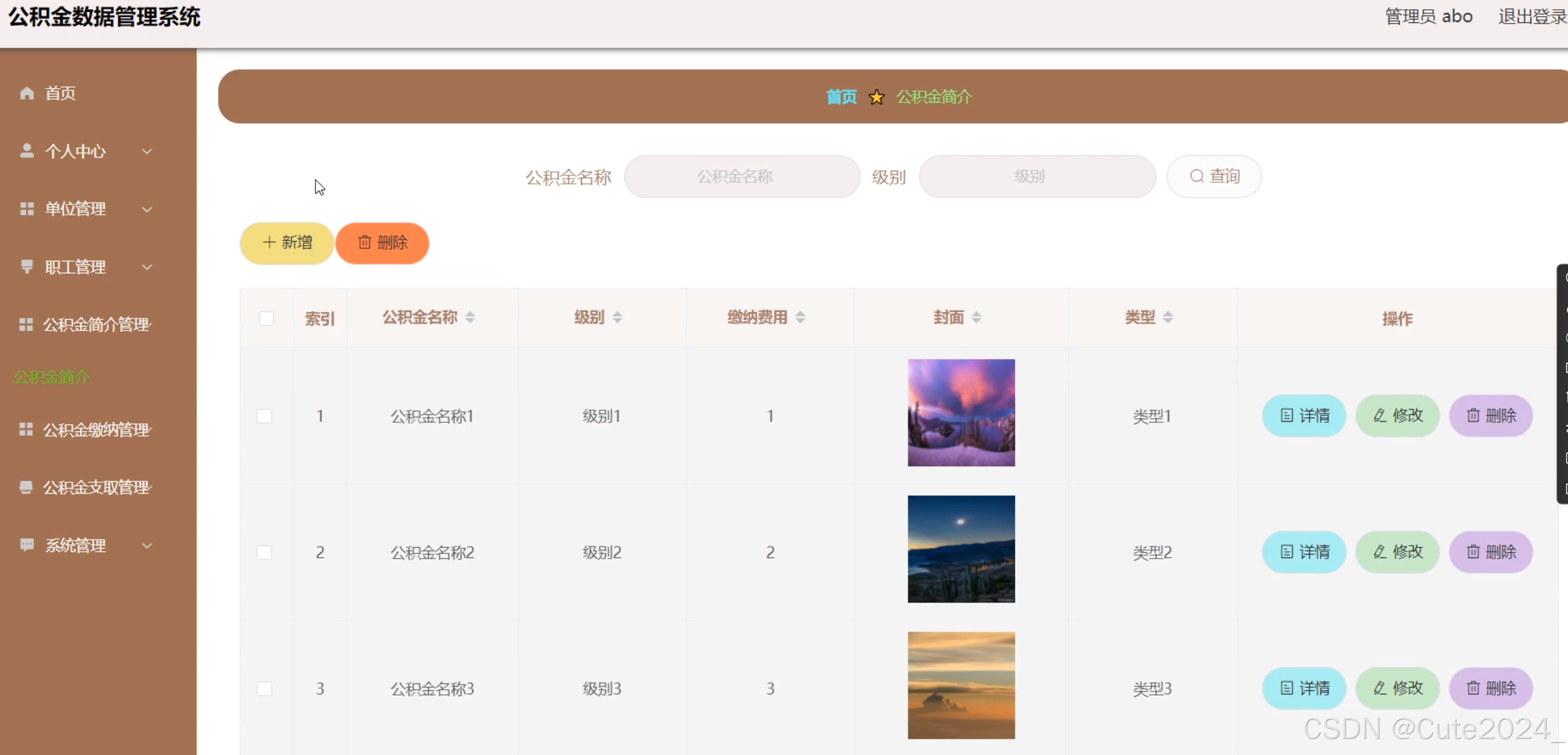
Task: Click 修改 button for 公积金名称2 row
Action: tap(1397, 552)
